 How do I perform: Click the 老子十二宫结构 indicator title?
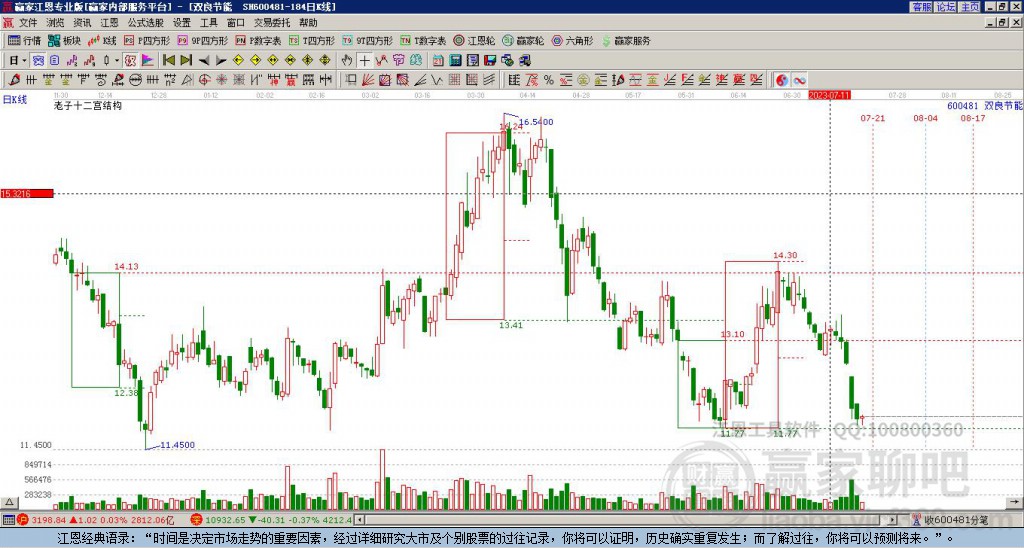coord(88,105)
